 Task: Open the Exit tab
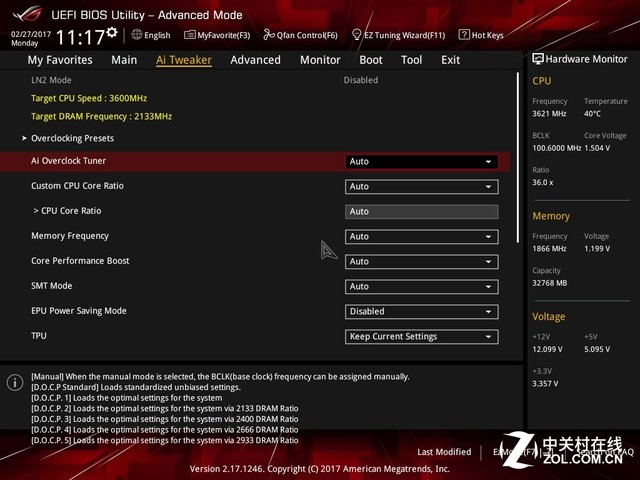450,60
